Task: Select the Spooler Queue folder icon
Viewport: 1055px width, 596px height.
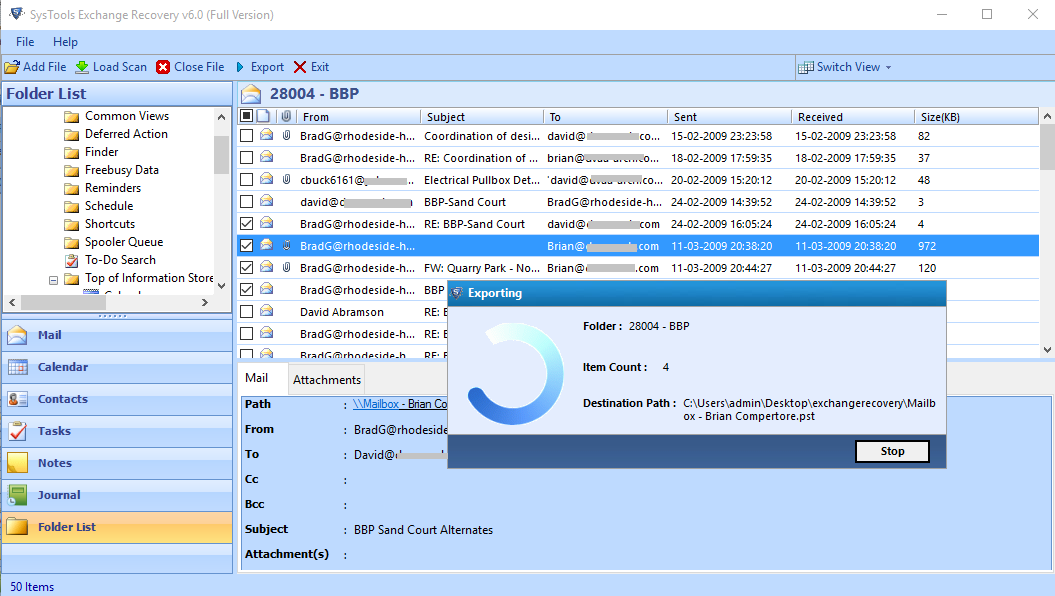Action: (x=71, y=242)
